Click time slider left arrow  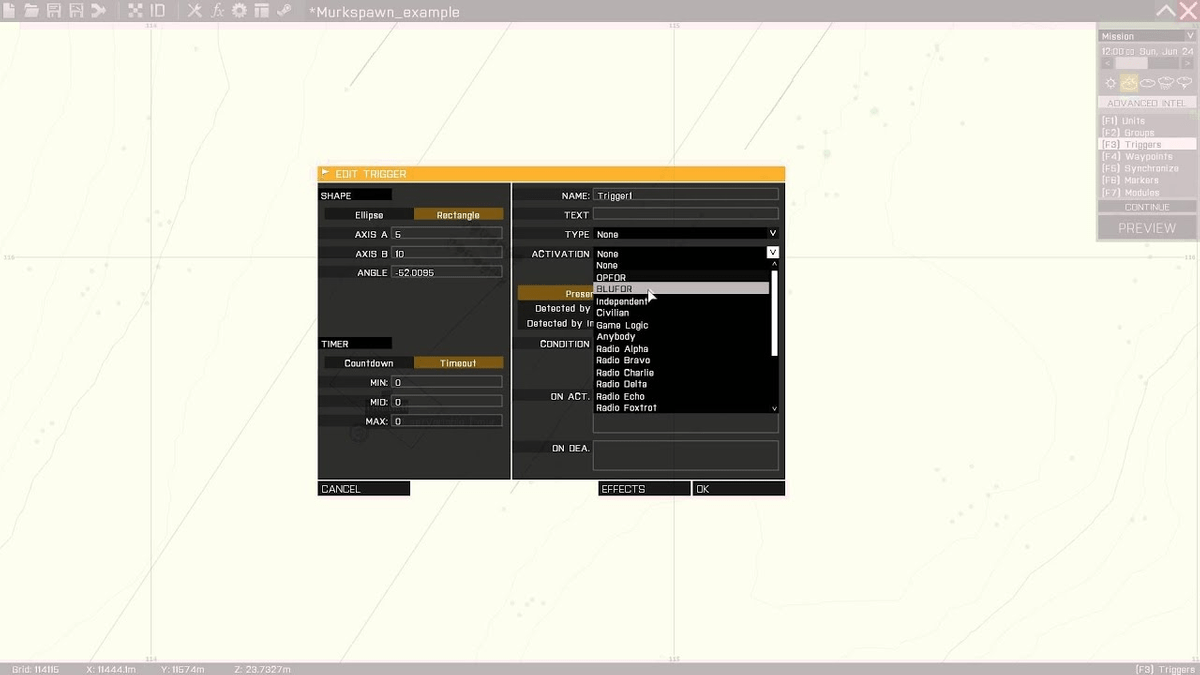1105,63
